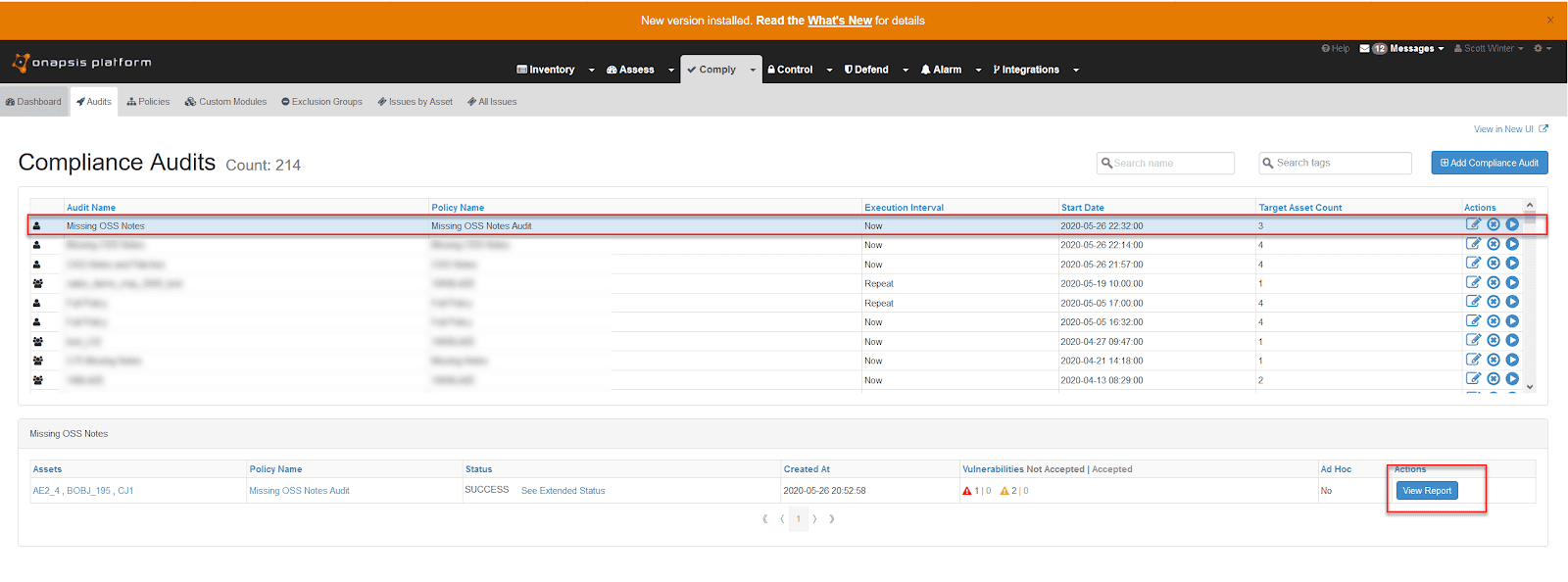Click the Onapsis platform logo
The width and height of the screenshot is (1568, 582).
(x=82, y=63)
